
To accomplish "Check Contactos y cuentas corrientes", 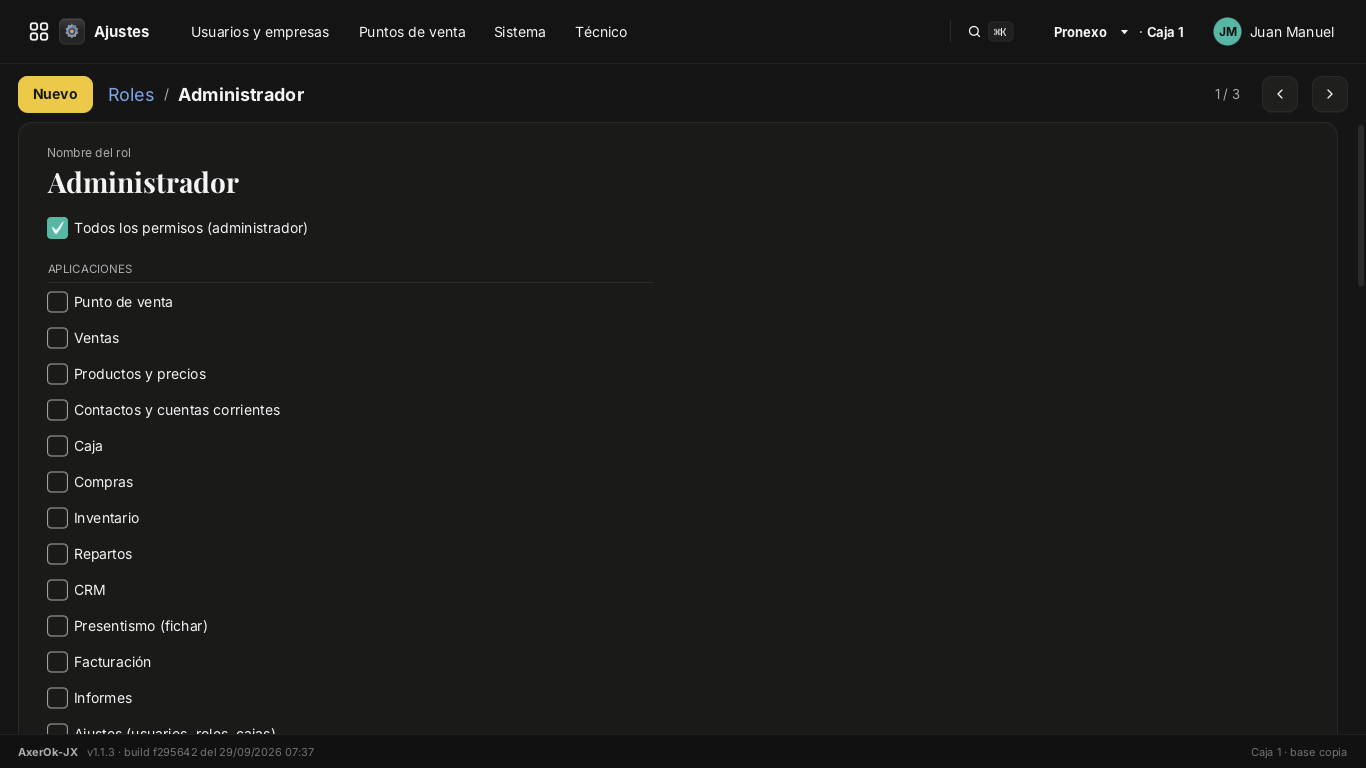I will click(x=57, y=410).
